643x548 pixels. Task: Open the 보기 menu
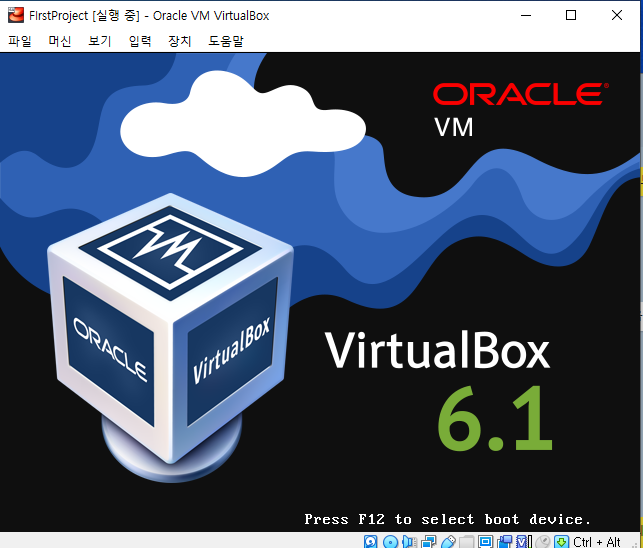pyautogui.click(x=100, y=41)
